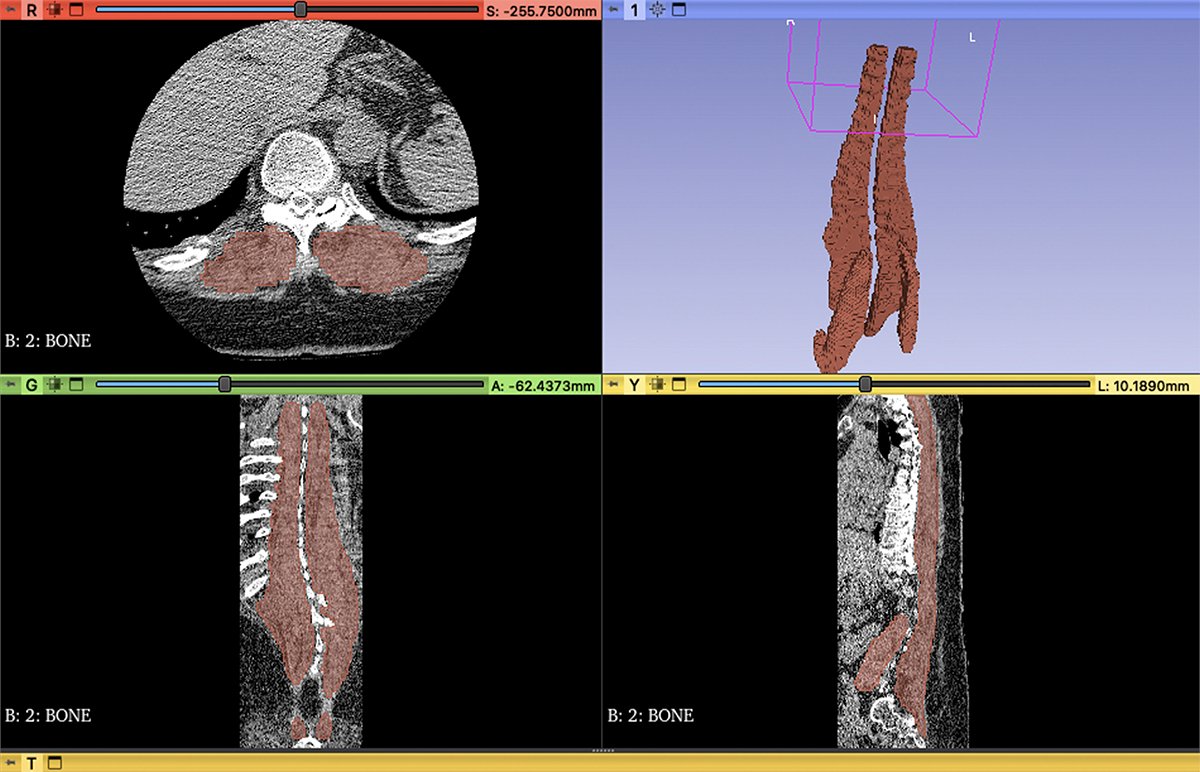The image size is (1200, 772).
Task: Maximize the yellow sagittal slice view
Action: 678,385
